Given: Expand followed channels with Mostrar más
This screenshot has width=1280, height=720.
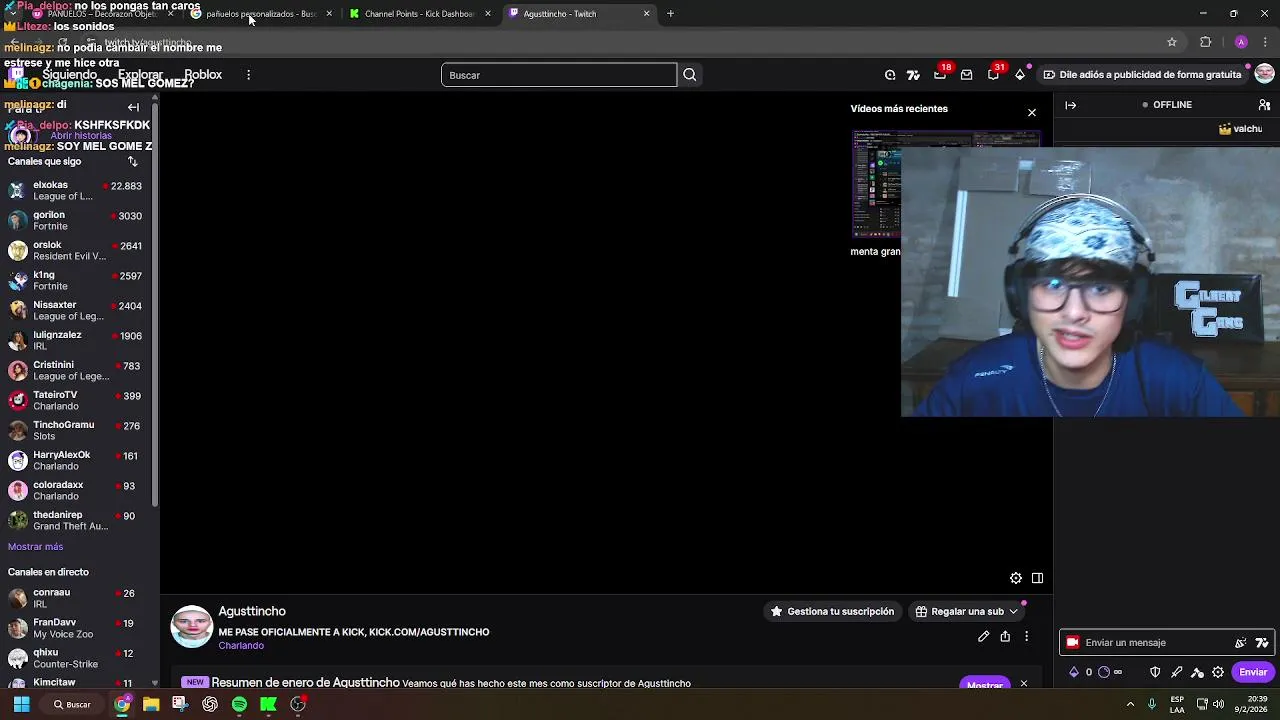Looking at the screenshot, I should [35, 547].
